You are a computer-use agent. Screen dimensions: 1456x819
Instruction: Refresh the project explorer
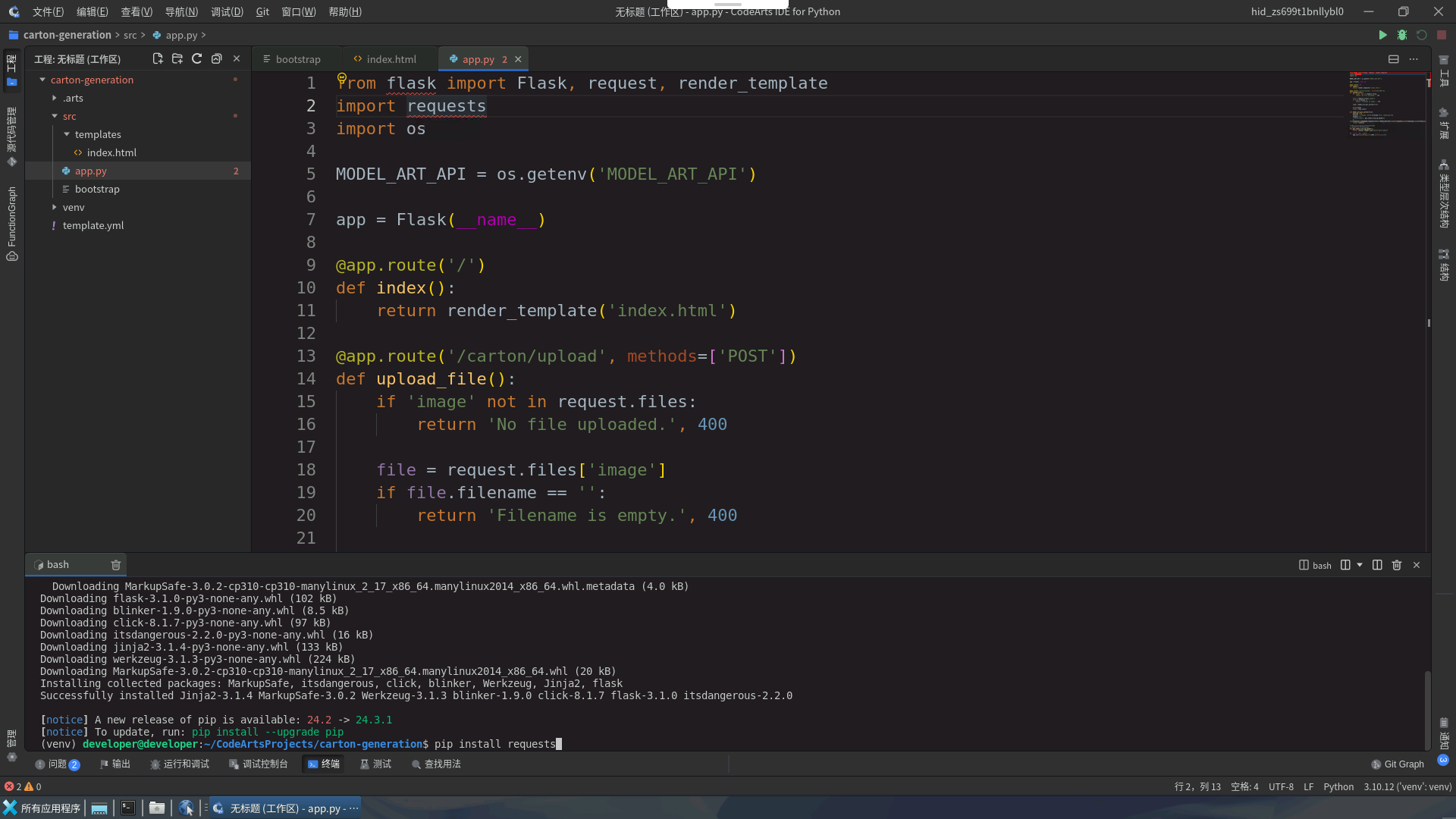pos(196,58)
